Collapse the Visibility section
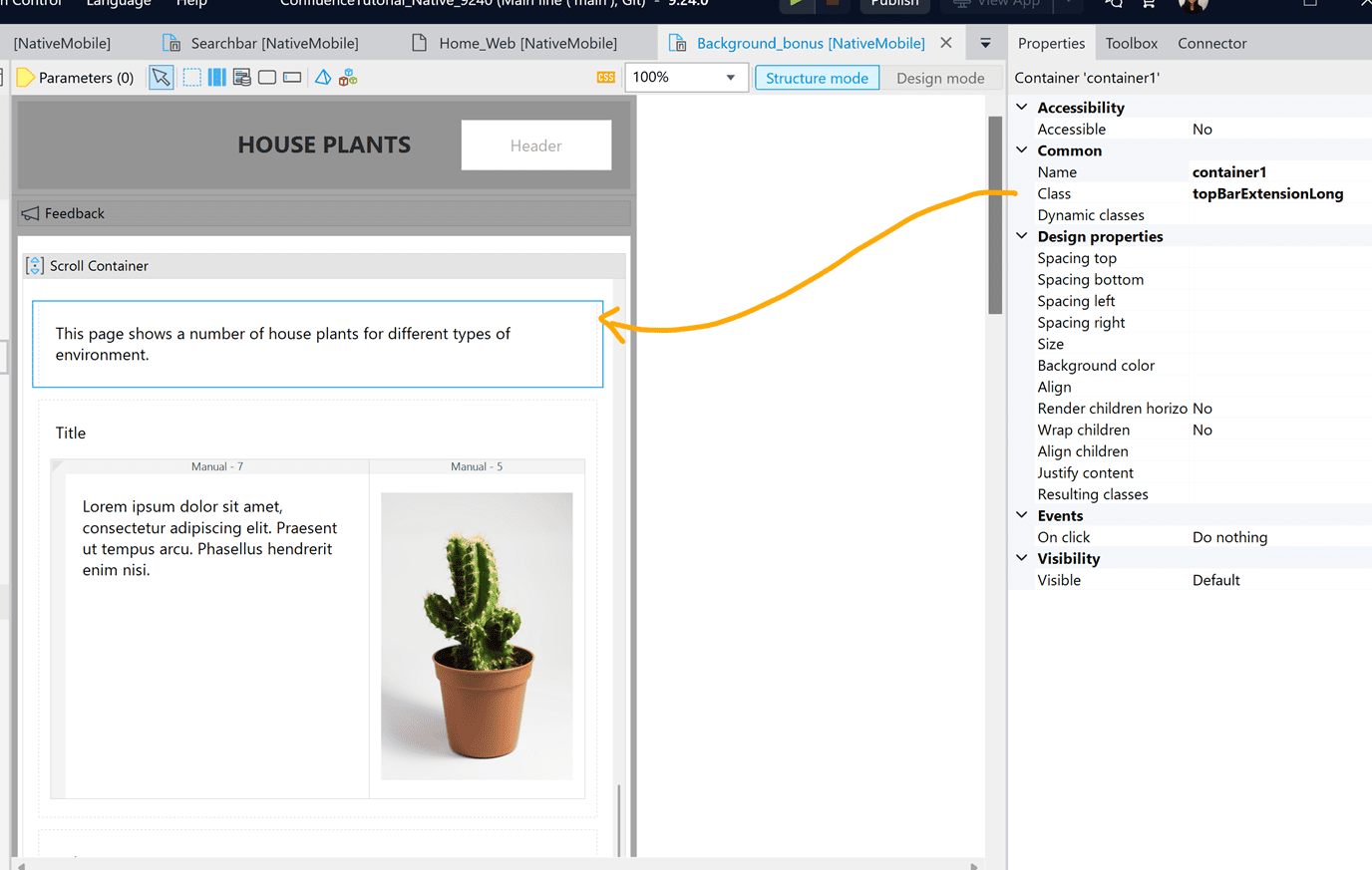This screenshot has width=1372, height=870. click(x=1022, y=558)
